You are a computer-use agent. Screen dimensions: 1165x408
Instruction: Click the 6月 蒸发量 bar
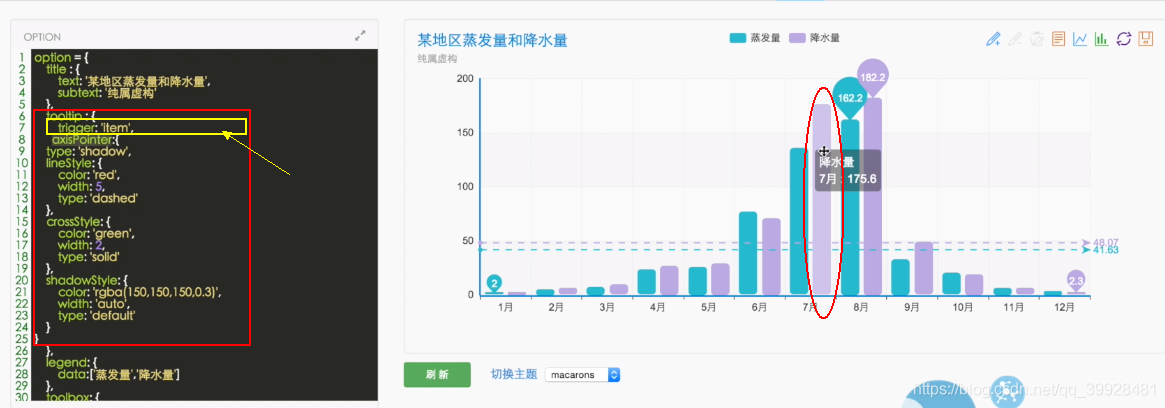(x=747, y=253)
